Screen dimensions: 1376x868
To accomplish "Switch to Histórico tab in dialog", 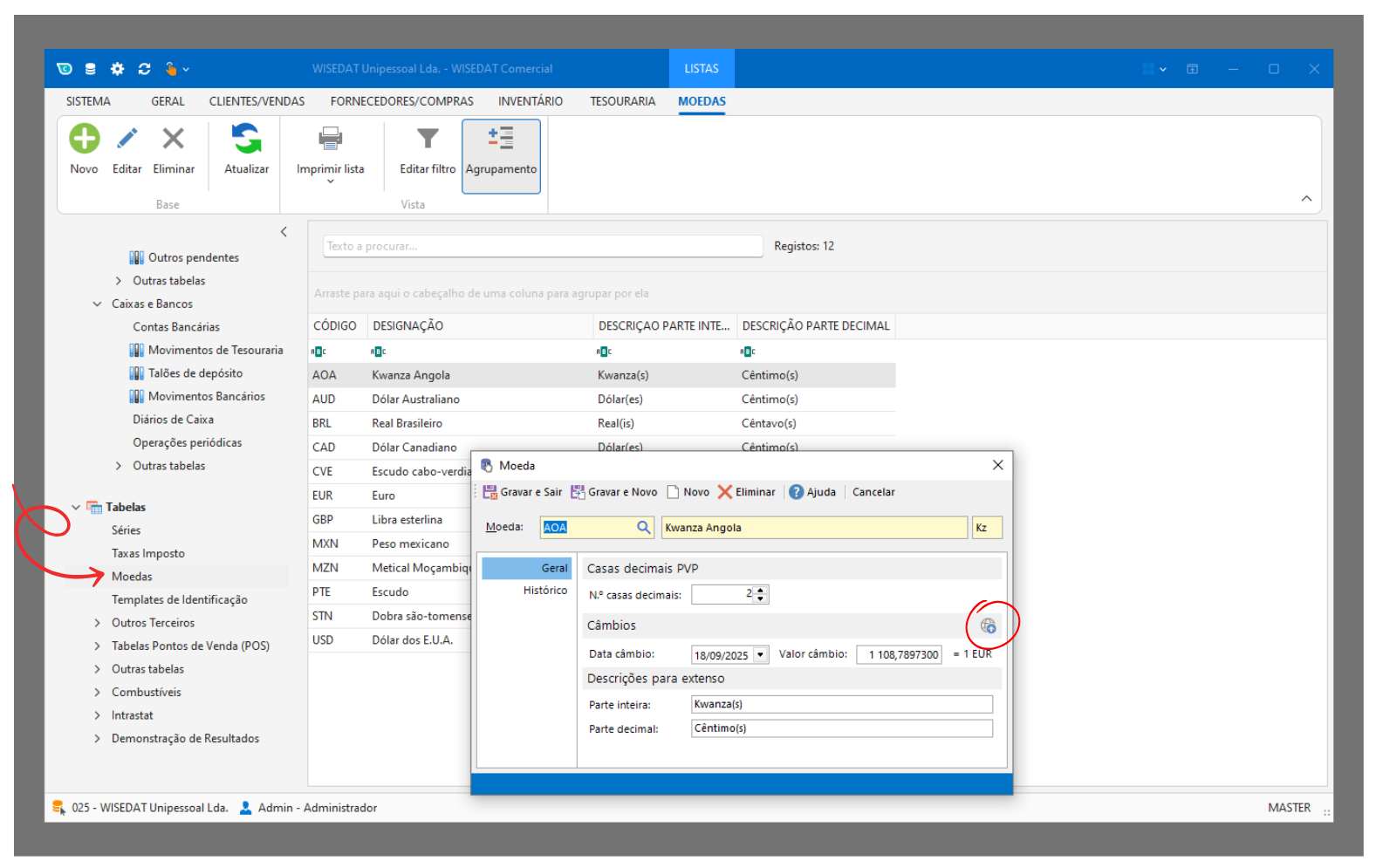I will pos(544,591).
